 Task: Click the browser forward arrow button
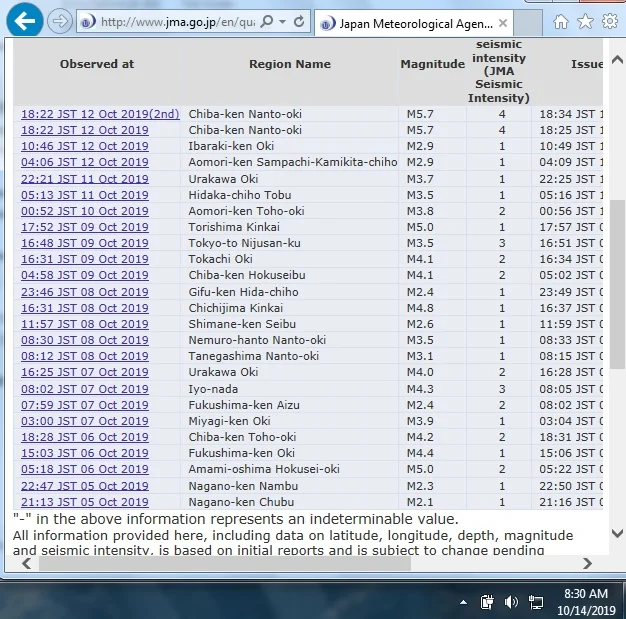(x=60, y=21)
